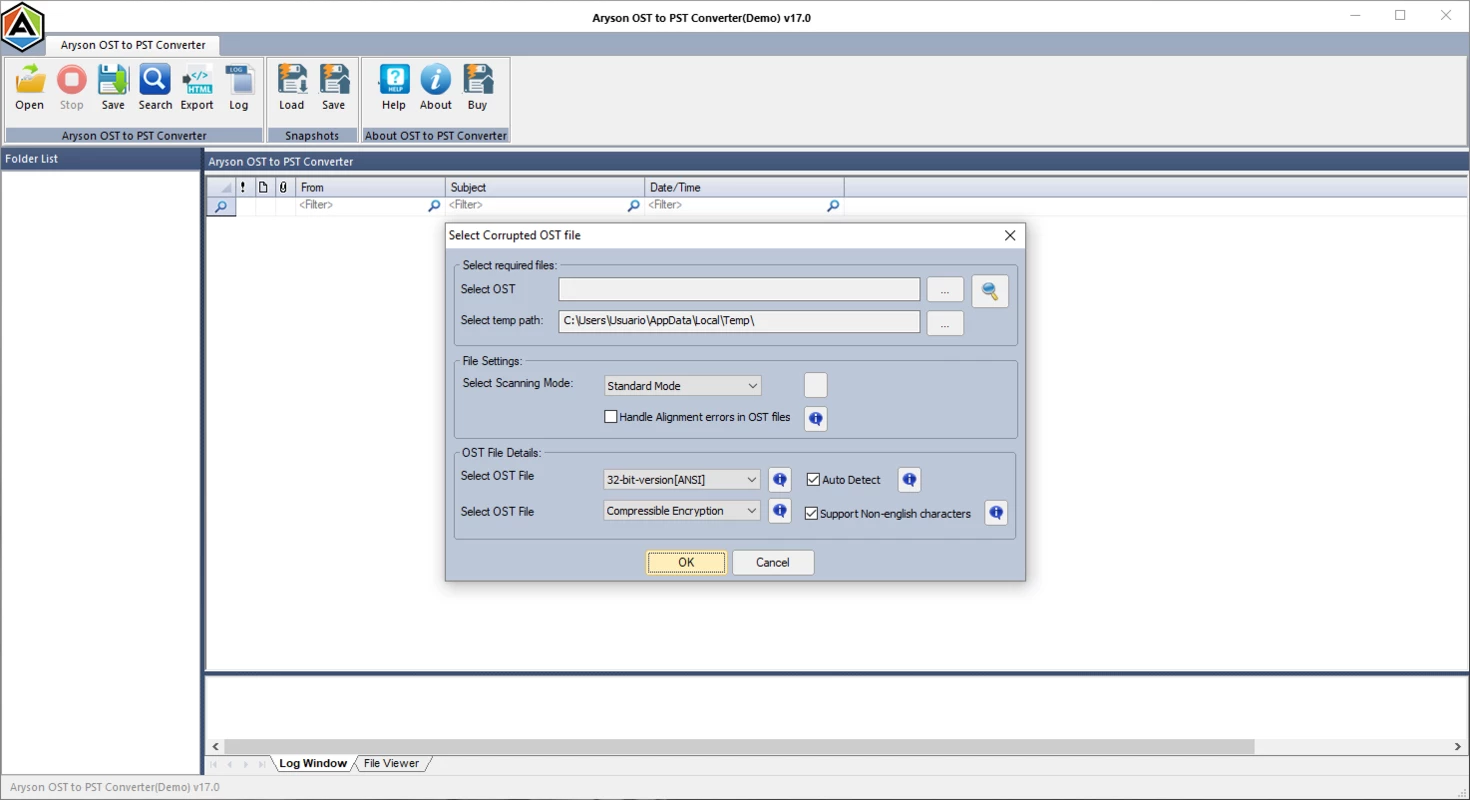Click the About info icon
Screen dimensions: 1470x800
(436, 87)
